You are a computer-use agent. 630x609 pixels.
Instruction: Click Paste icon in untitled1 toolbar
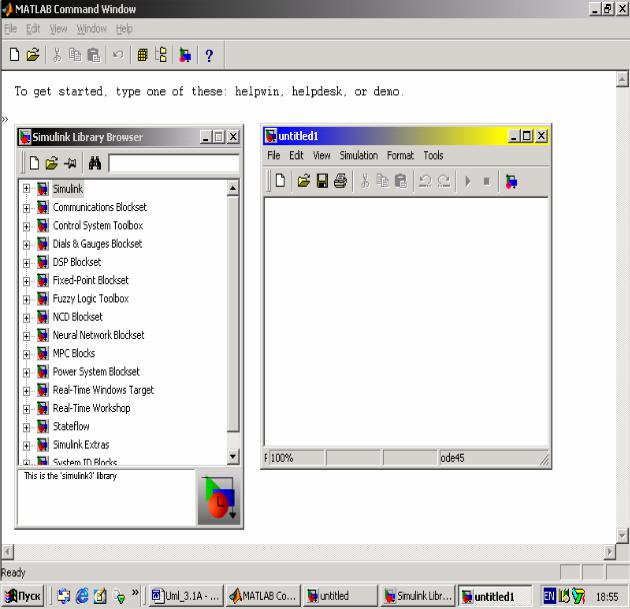click(401, 181)
